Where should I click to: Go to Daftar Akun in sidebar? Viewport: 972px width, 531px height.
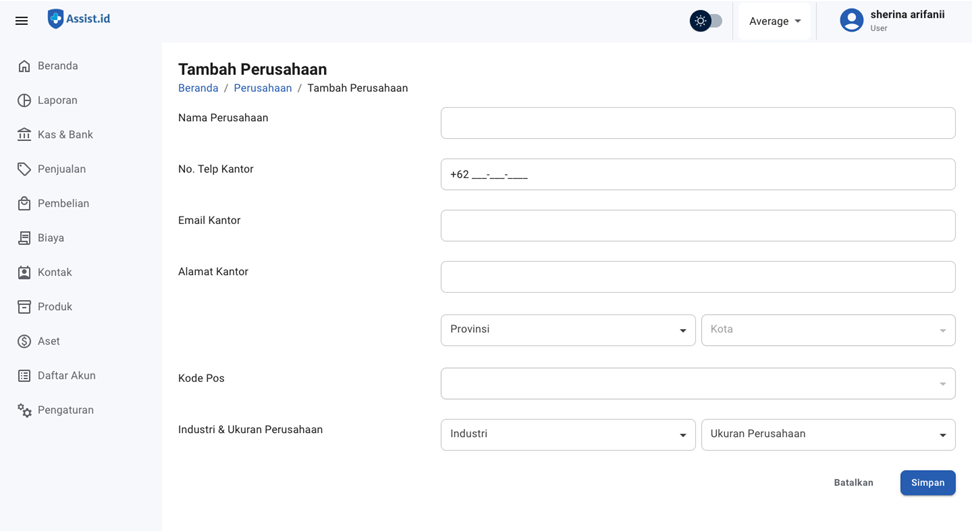tap(66, 376)
